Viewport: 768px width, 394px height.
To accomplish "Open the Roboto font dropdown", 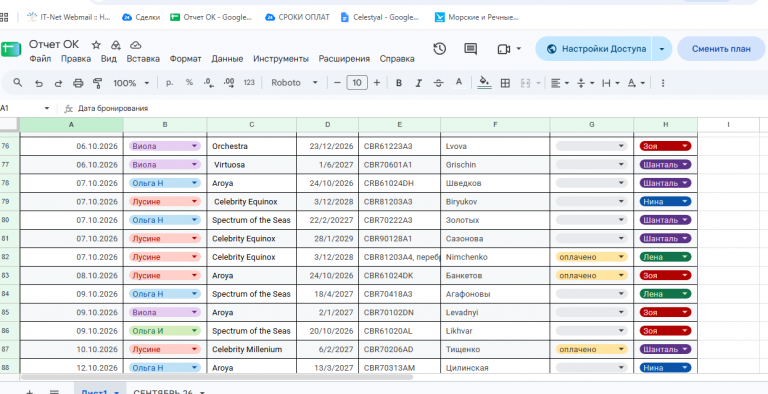I will pyautogui.click(x=294, y=83).
